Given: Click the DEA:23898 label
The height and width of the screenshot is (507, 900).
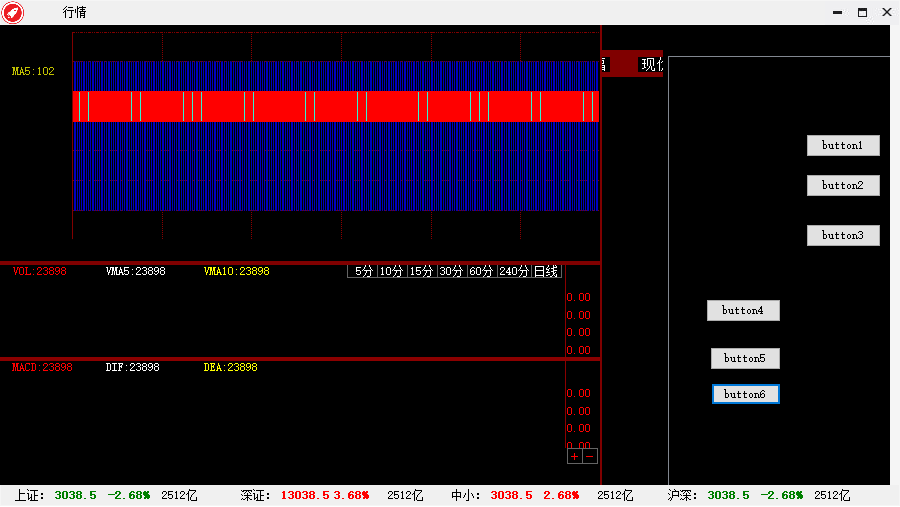Looking at the screenshot, I should [x=231, y=367].
